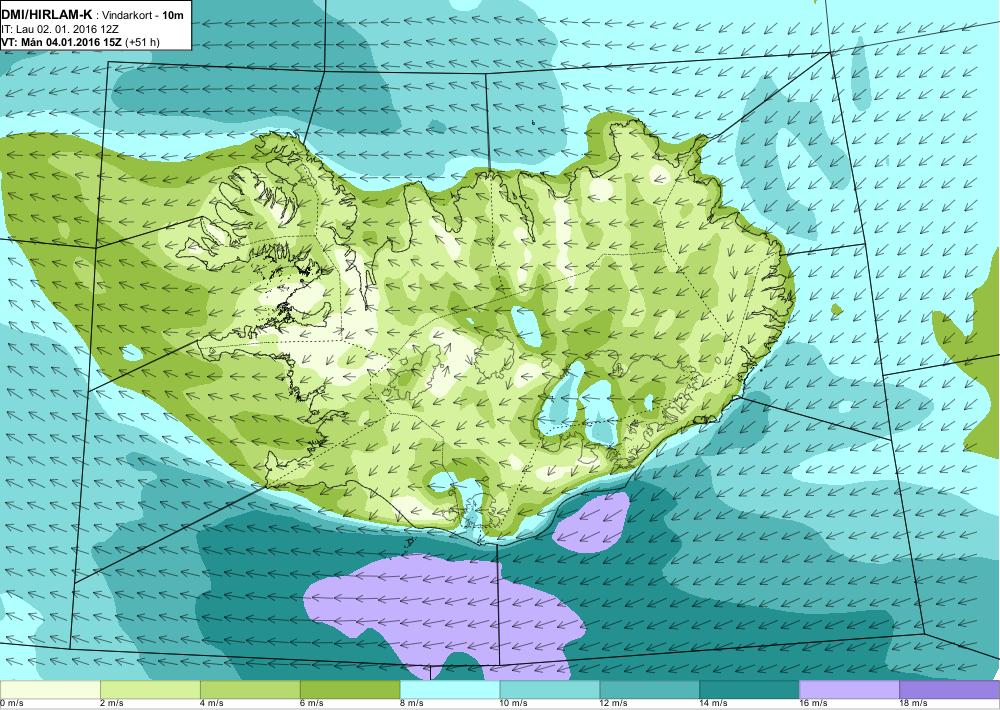Select the 4 m/s green legend swatch

click(x=250, y=690)
